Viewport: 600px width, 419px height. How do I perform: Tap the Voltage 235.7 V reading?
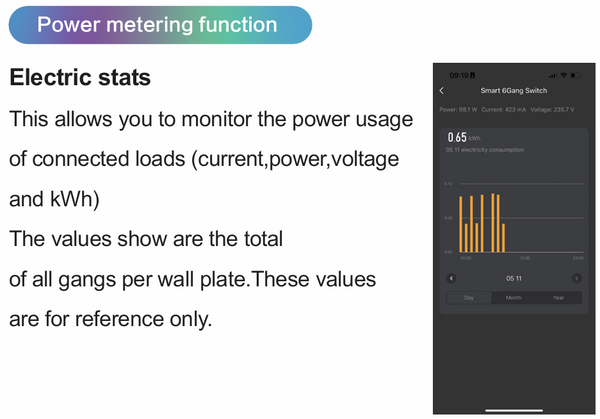coord(552,109)
